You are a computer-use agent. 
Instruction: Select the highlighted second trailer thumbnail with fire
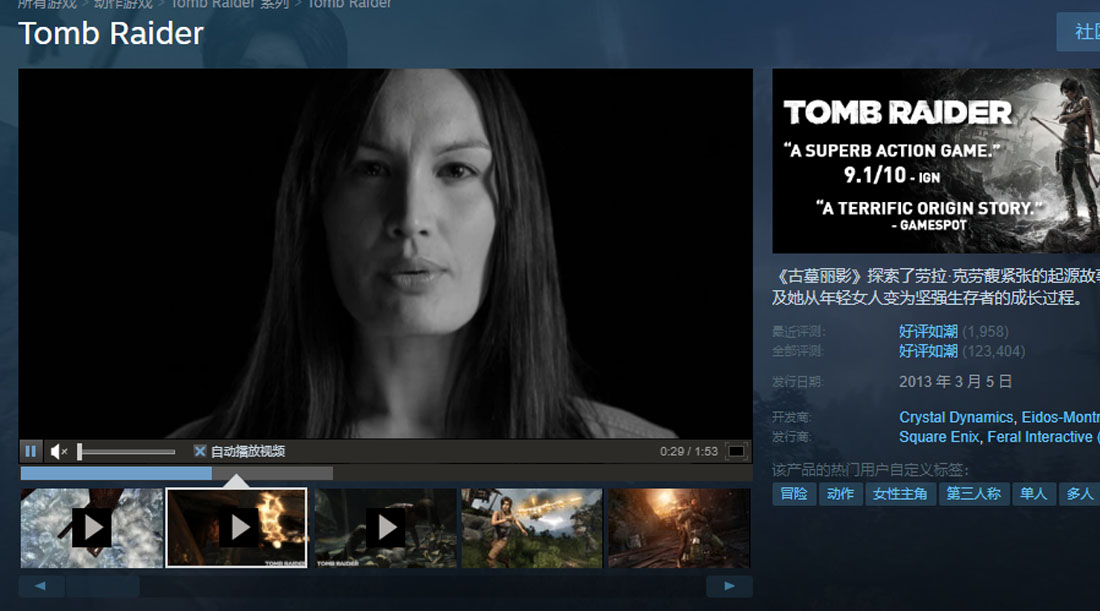coord(236,528)
